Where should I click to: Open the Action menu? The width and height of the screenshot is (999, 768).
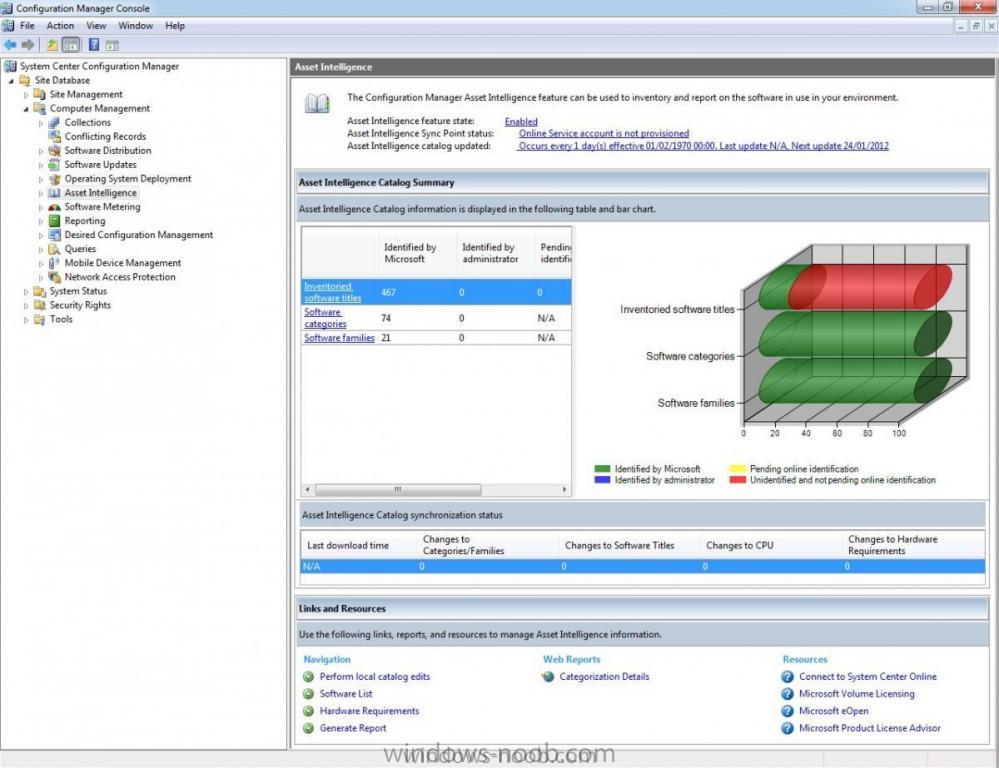click(x=60, y=25)
